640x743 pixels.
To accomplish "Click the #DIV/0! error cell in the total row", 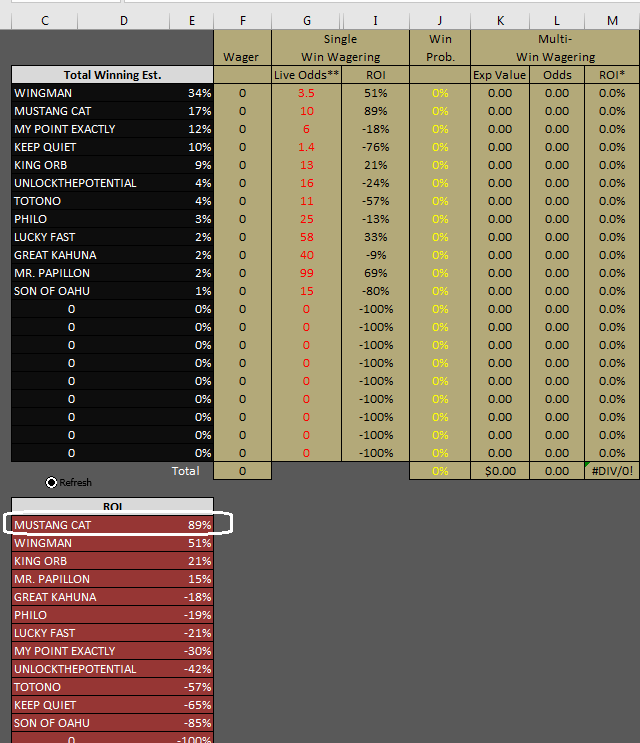I will pyautogui.click(x=612, y=471).
